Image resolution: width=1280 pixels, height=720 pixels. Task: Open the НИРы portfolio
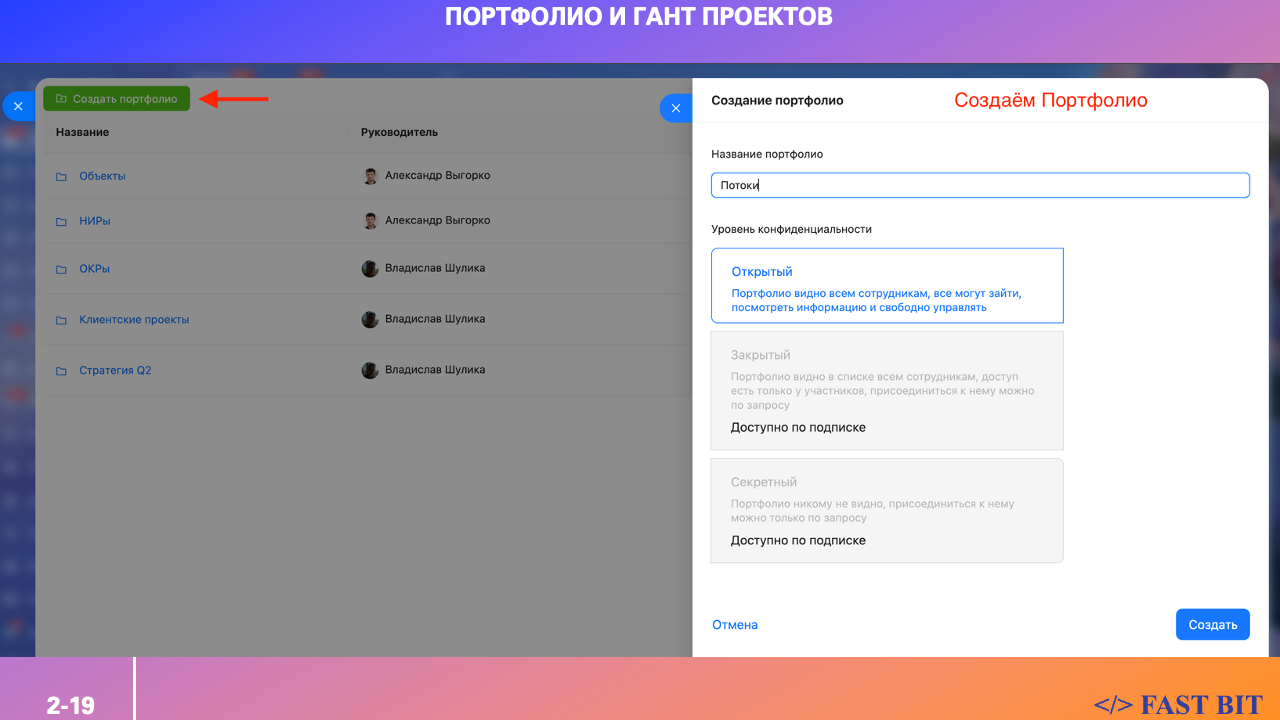(x=95, y=220)
